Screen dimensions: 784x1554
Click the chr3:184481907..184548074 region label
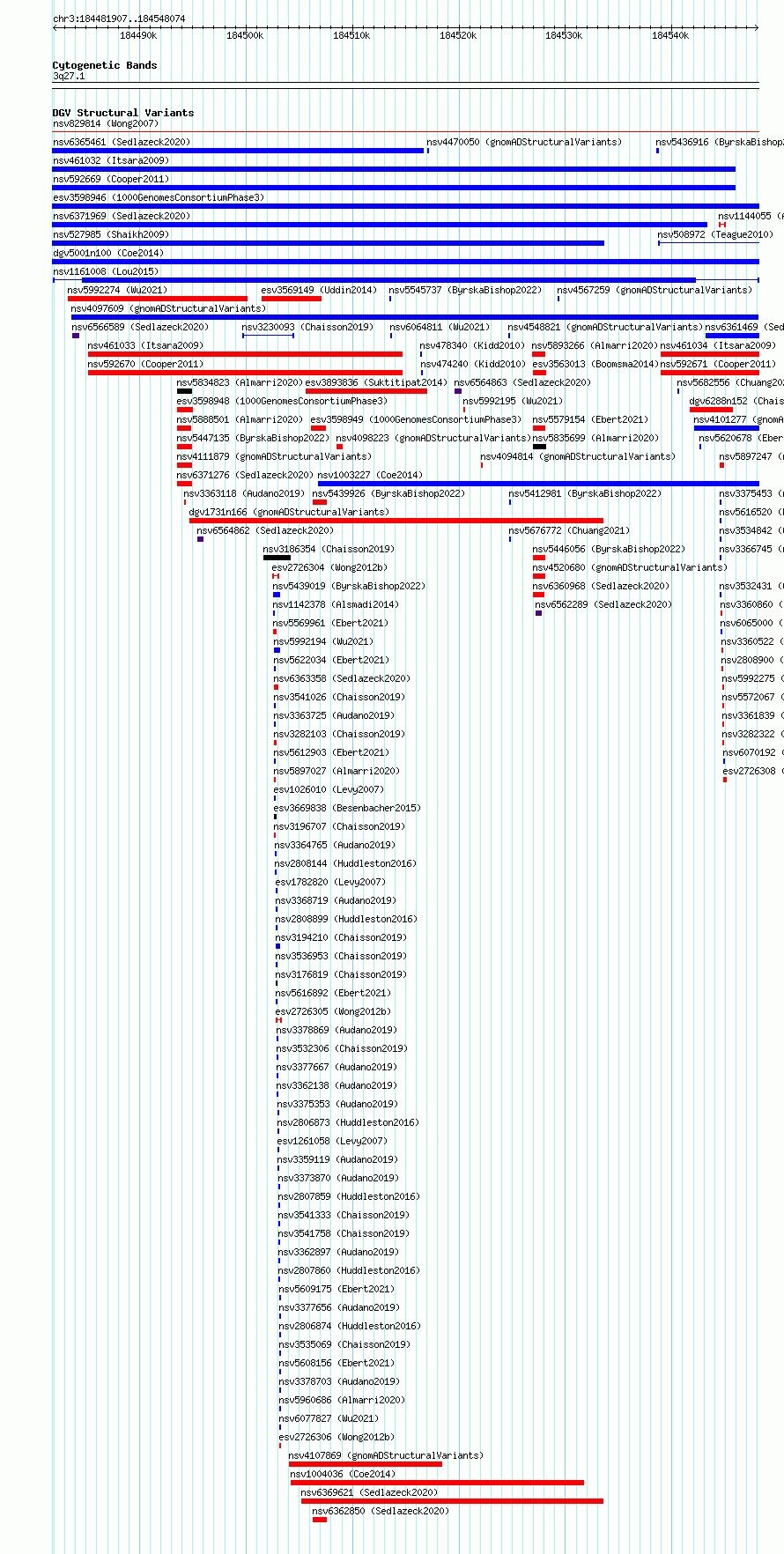[x=119, y=18]
